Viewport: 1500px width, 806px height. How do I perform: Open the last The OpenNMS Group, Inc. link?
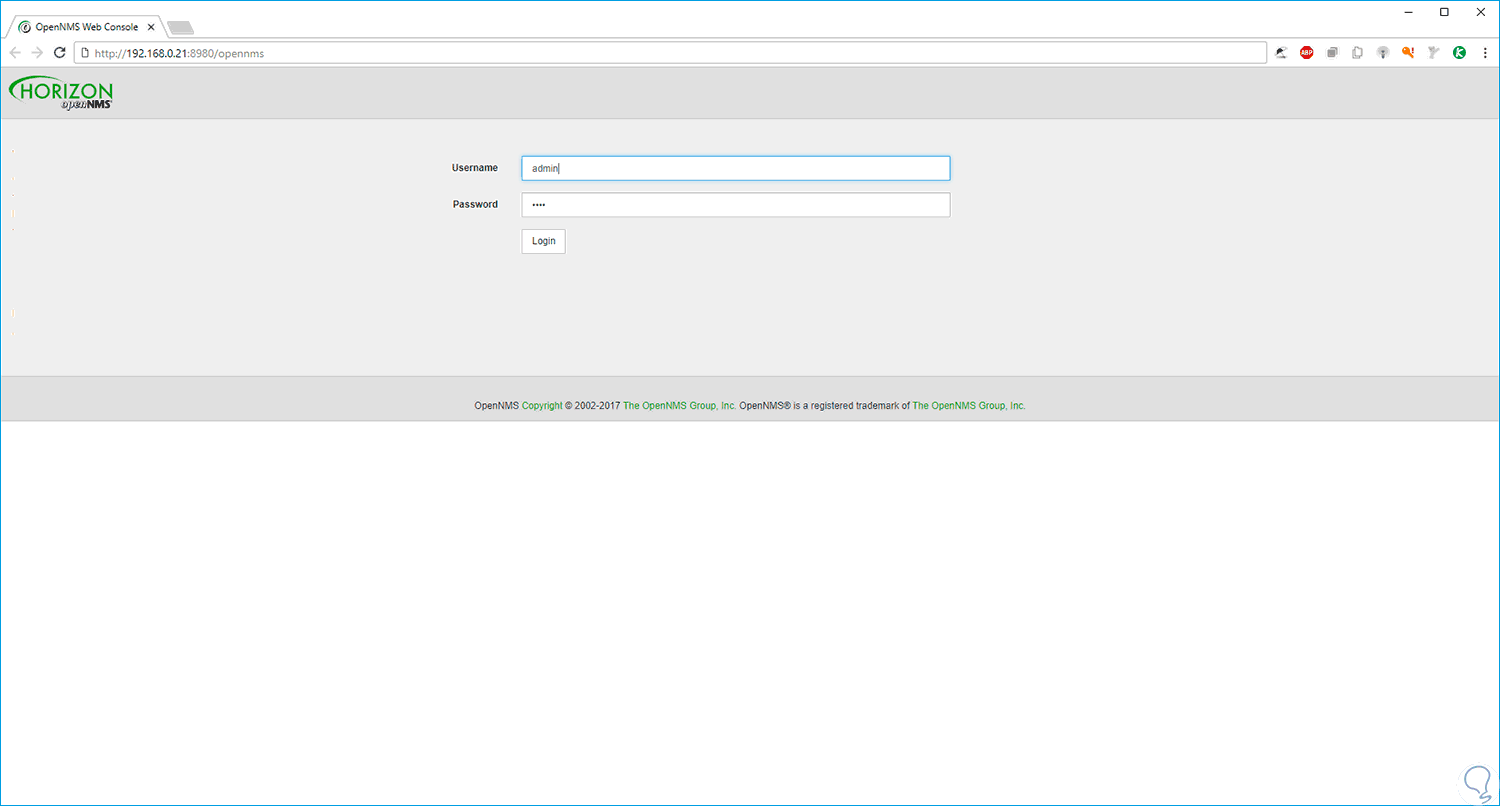coord(969,406)
